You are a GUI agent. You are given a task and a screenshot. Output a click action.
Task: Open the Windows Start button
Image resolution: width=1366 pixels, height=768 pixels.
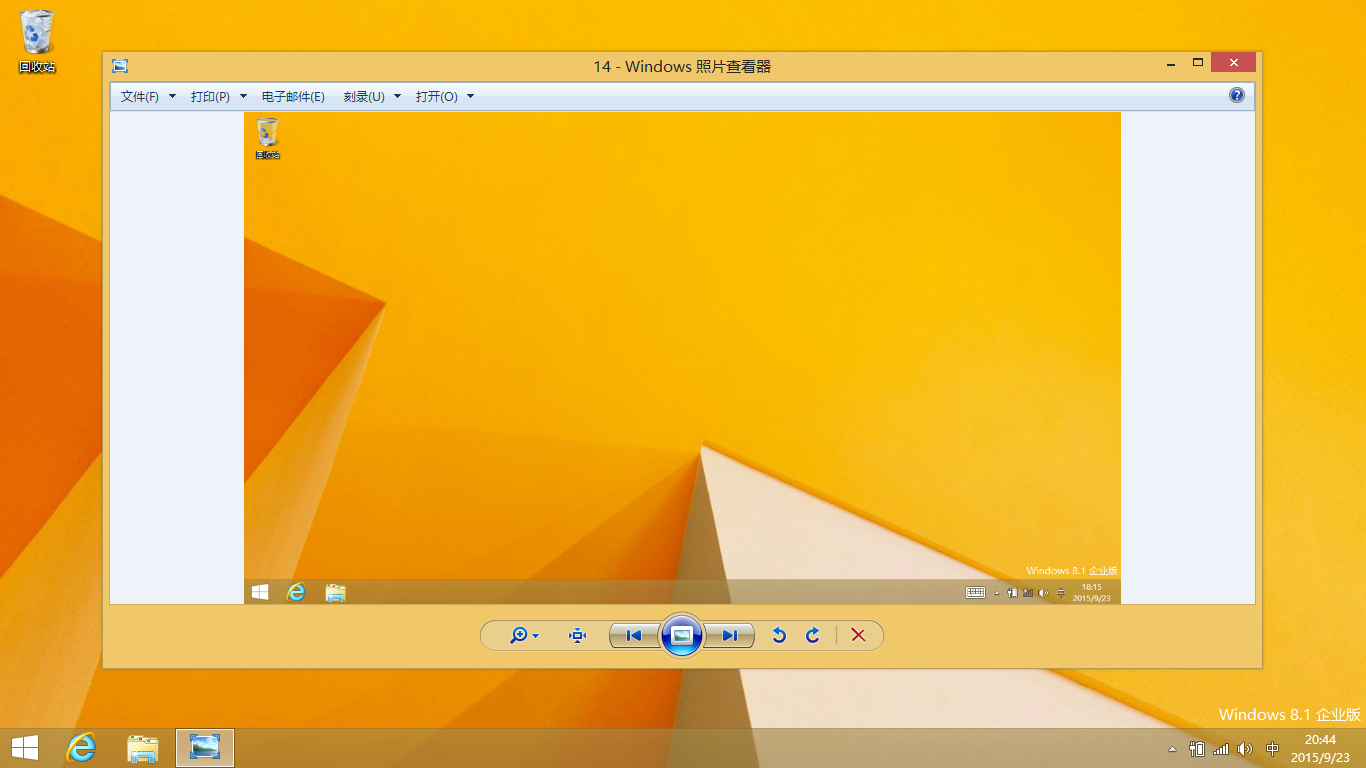coord(24,748)
